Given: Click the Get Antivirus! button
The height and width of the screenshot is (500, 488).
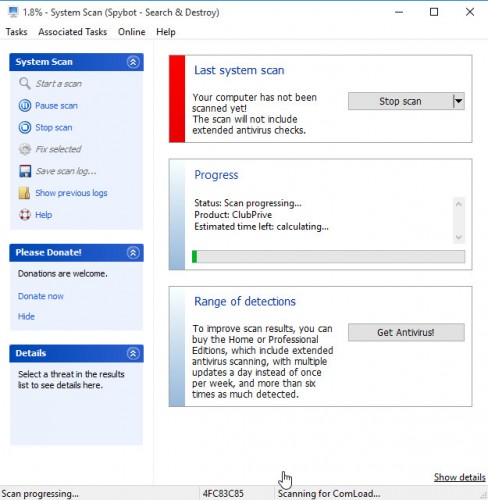Looking at the screenshot, I should (406, 332).
